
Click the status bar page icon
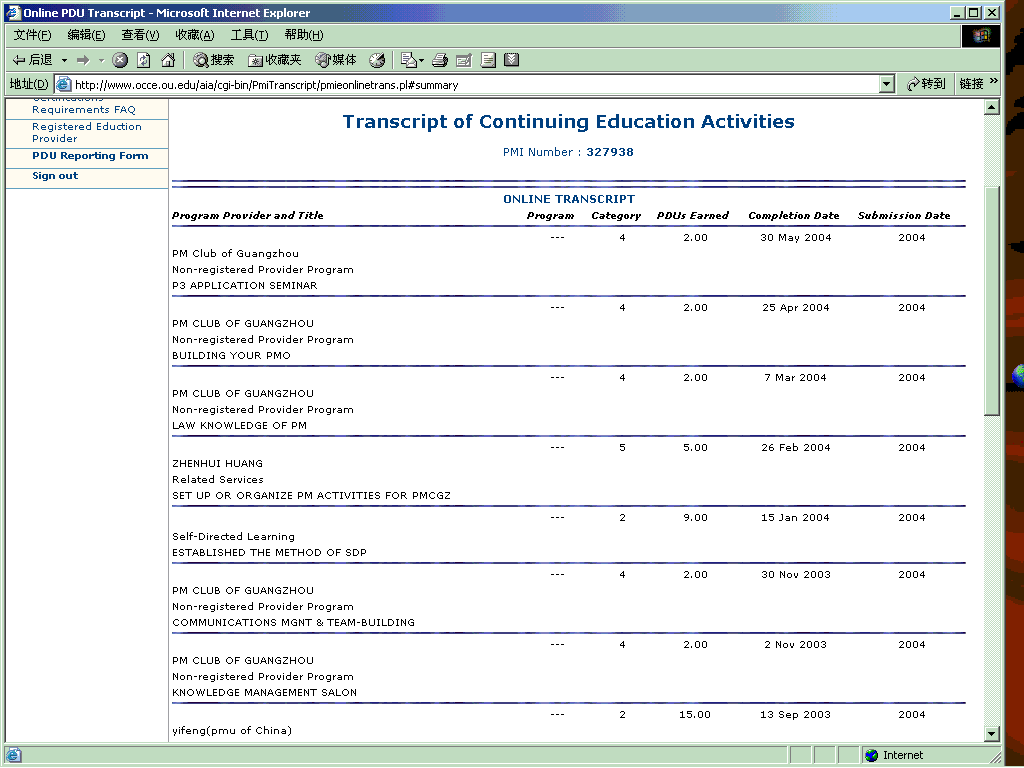click(x=13, y=755)
